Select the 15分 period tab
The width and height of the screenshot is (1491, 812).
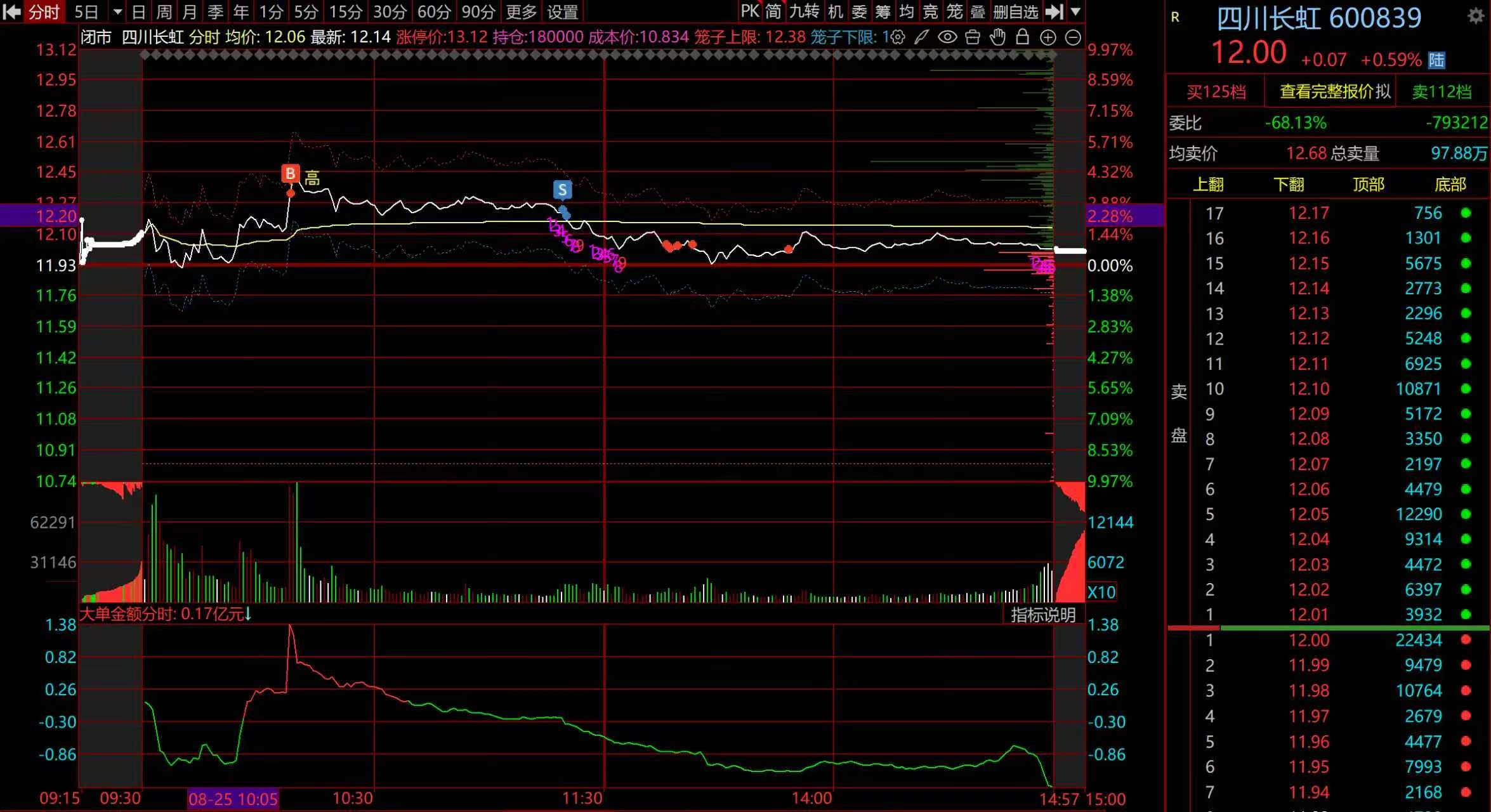pos(346,12)
